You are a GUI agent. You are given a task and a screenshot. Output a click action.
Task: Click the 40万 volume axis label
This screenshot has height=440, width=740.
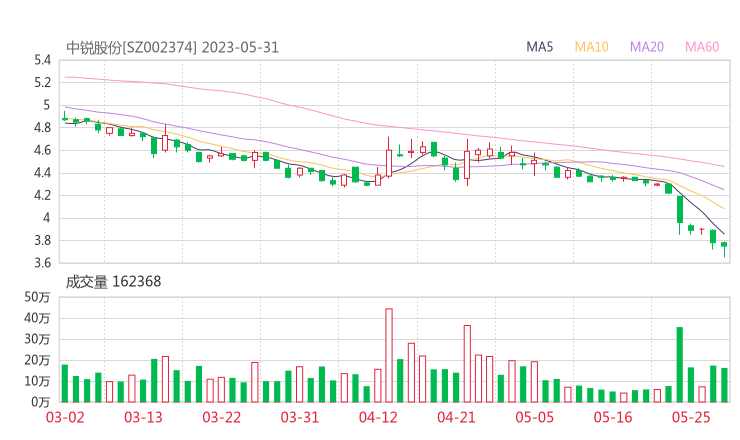37,318
